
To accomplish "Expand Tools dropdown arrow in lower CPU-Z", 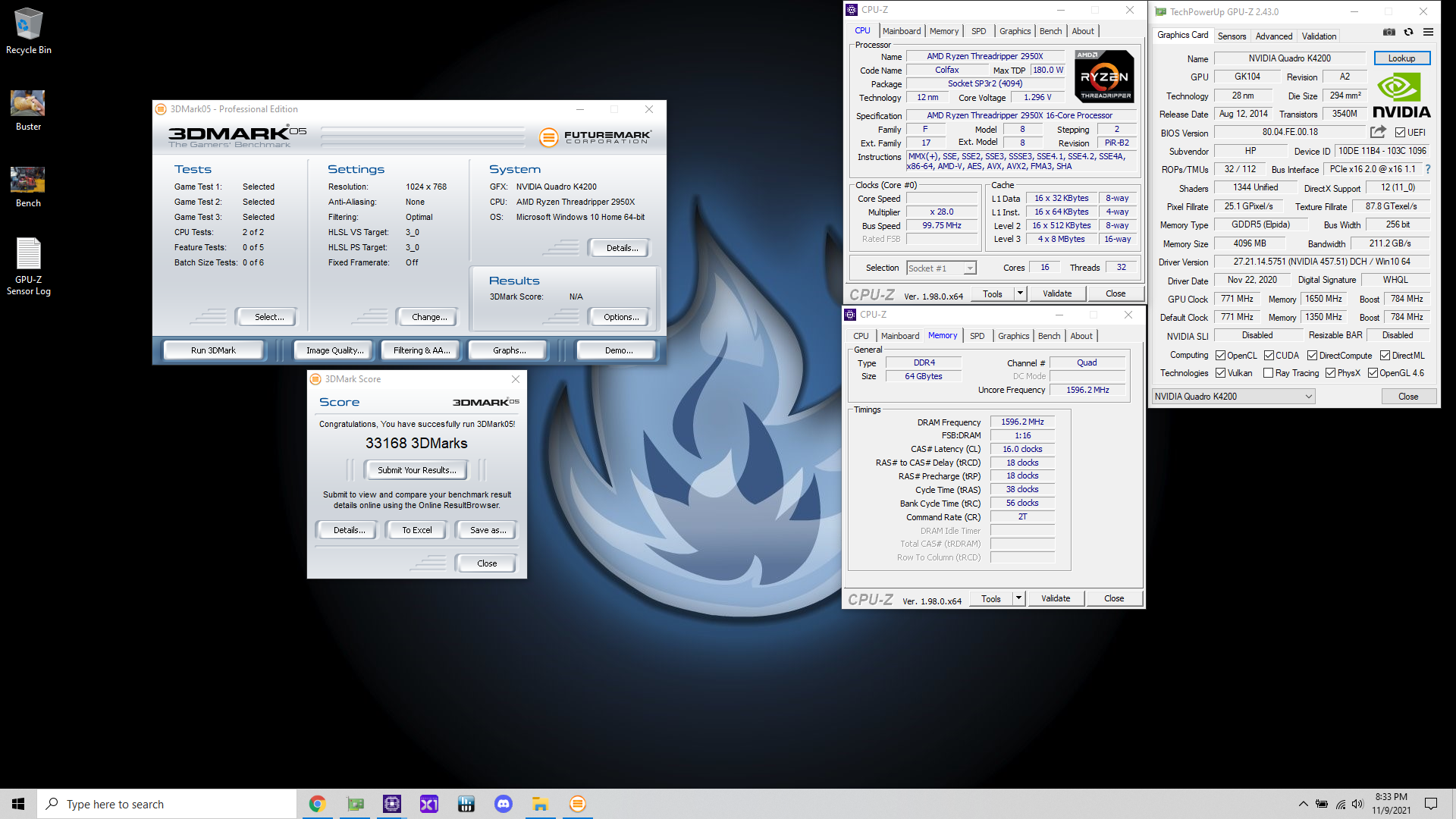I will coord(1018,598).
